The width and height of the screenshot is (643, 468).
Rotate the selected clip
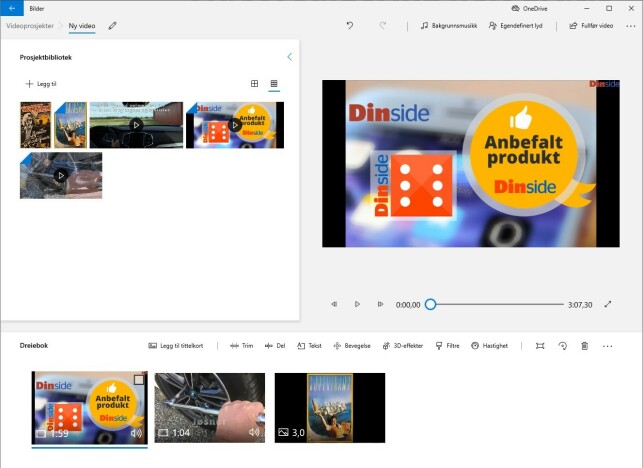tap(563, 346)
